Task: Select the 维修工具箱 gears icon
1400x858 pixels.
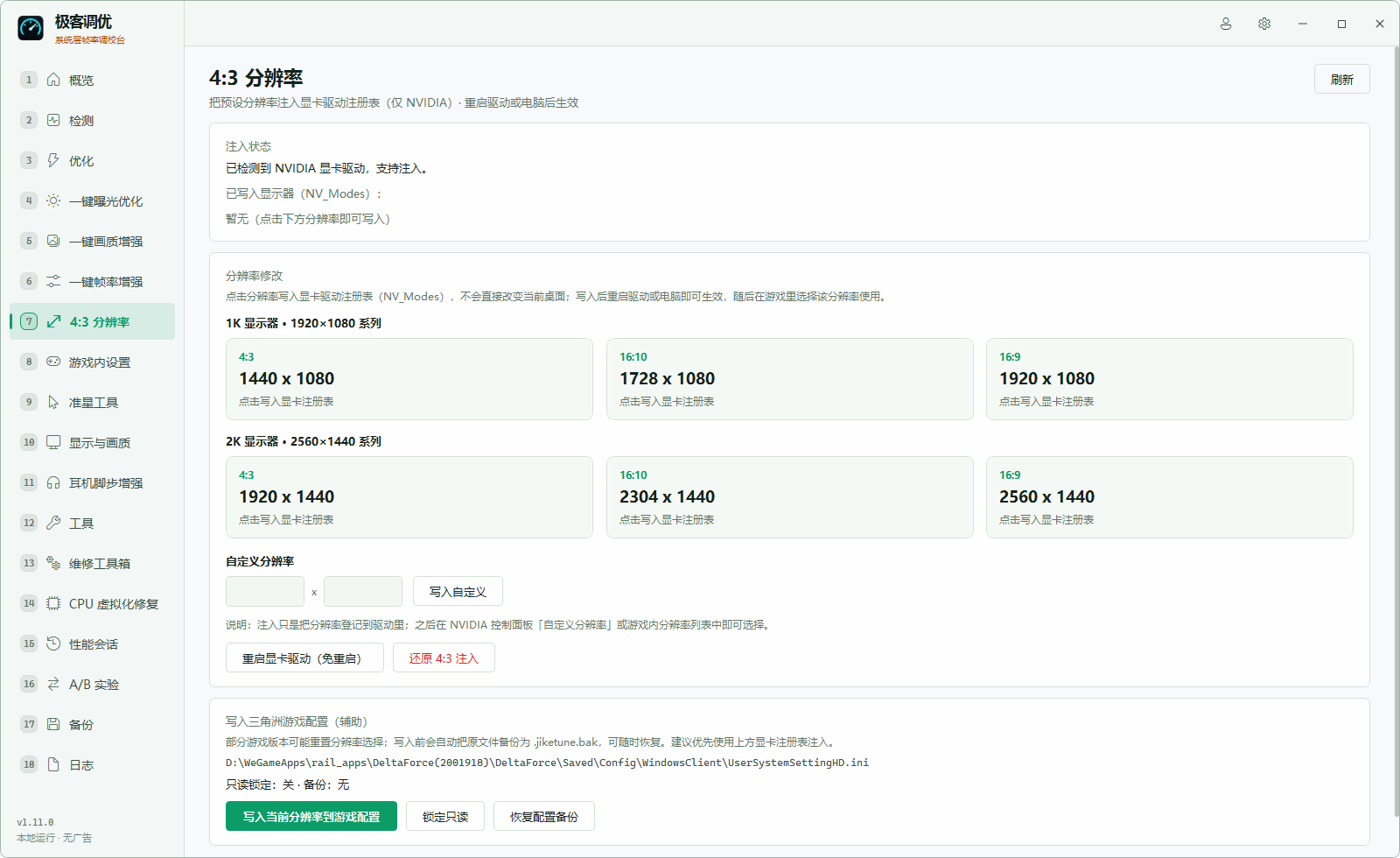Action: (53, 563)
